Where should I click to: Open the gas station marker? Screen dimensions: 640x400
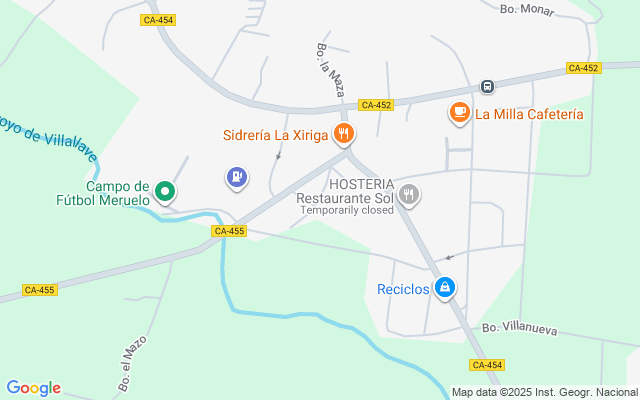(237, 178)
